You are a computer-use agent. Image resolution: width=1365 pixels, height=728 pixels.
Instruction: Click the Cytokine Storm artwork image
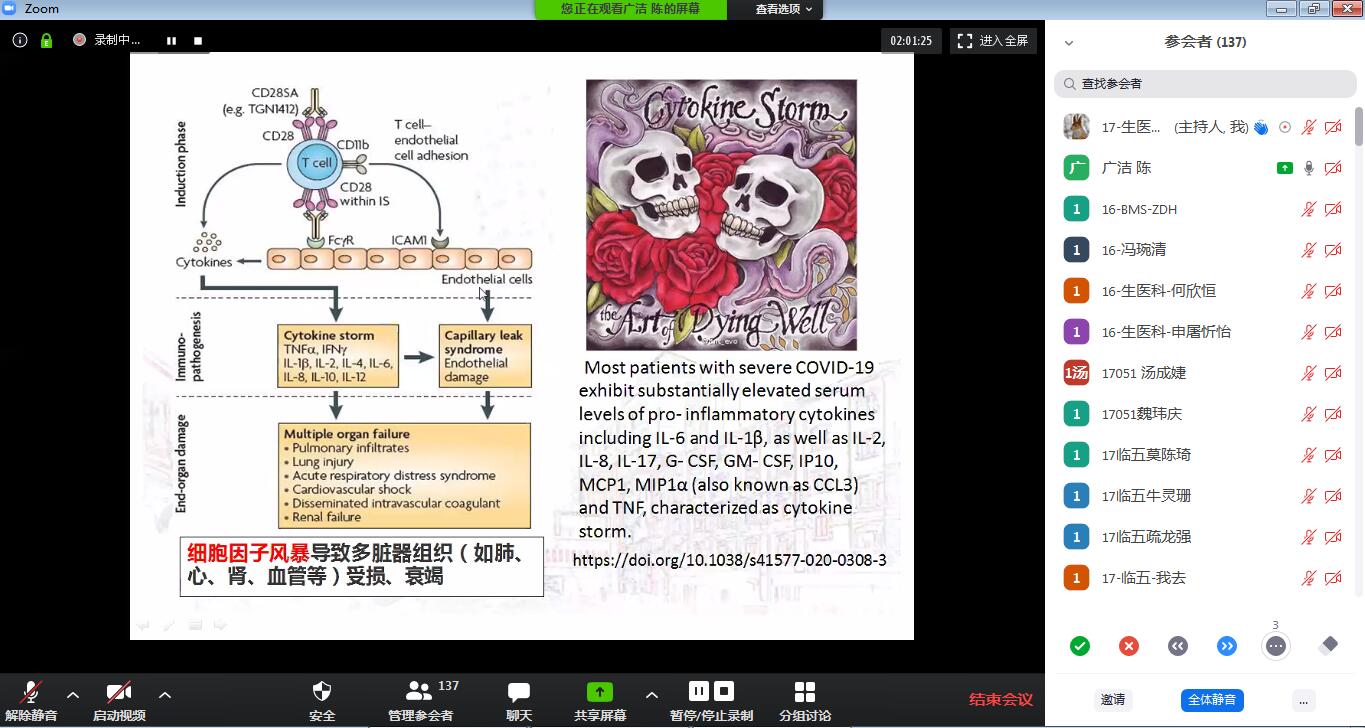point(721,215)
